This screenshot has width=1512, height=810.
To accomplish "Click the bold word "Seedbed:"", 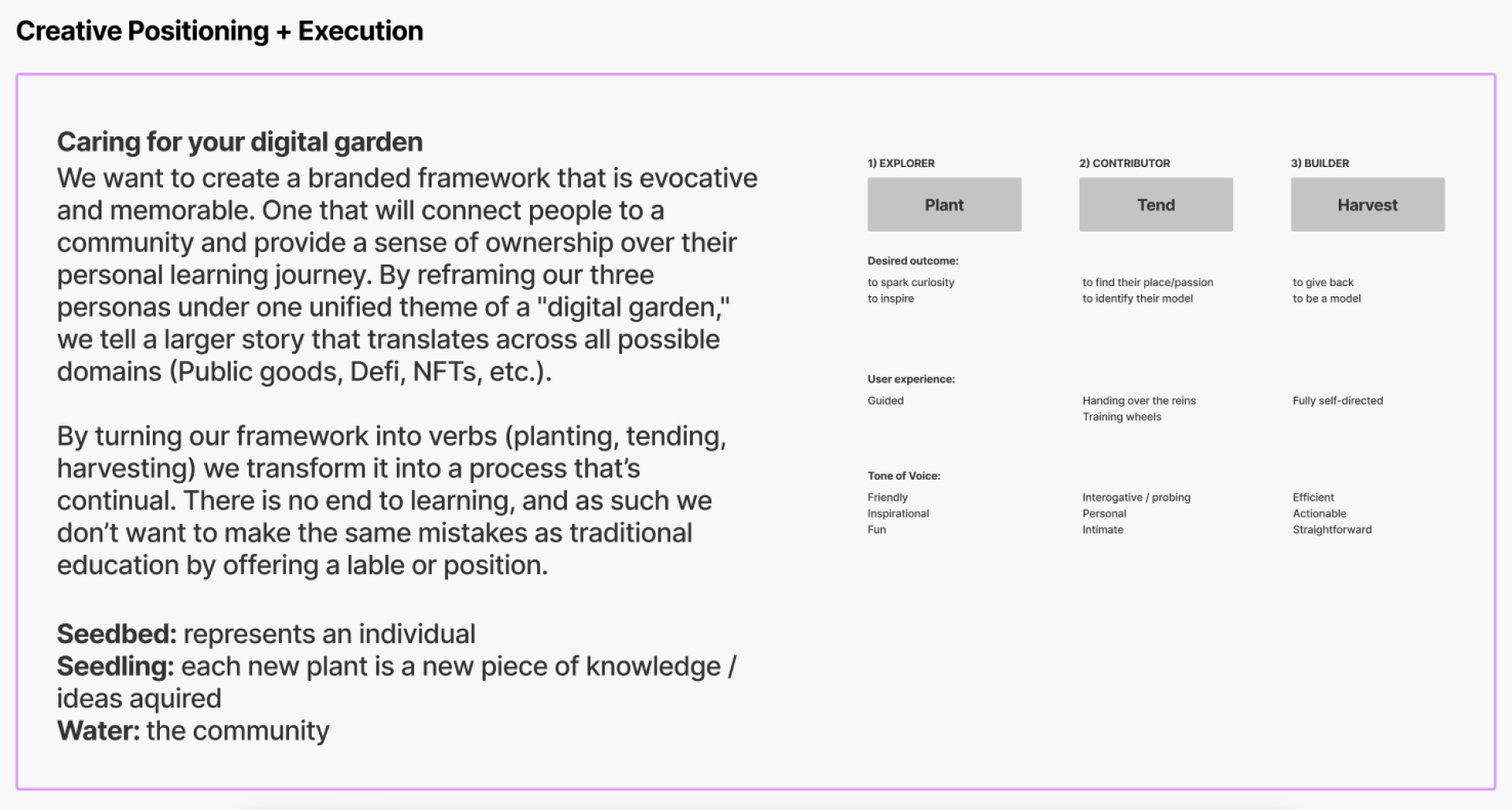I will [x=117, y=634].
